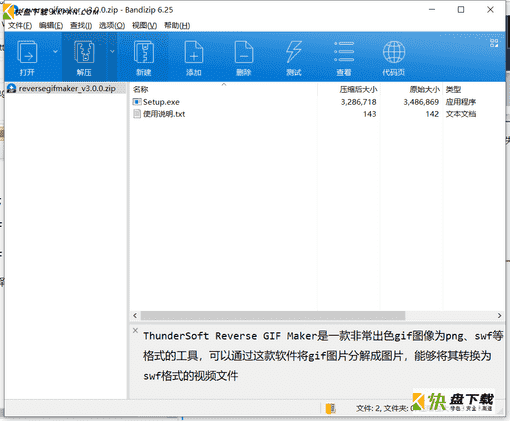Image resolution: width=510 pixels, height=421 pixels.
Task: Click the Open (打开) toolbar icon
Action: tap(27, 52)
